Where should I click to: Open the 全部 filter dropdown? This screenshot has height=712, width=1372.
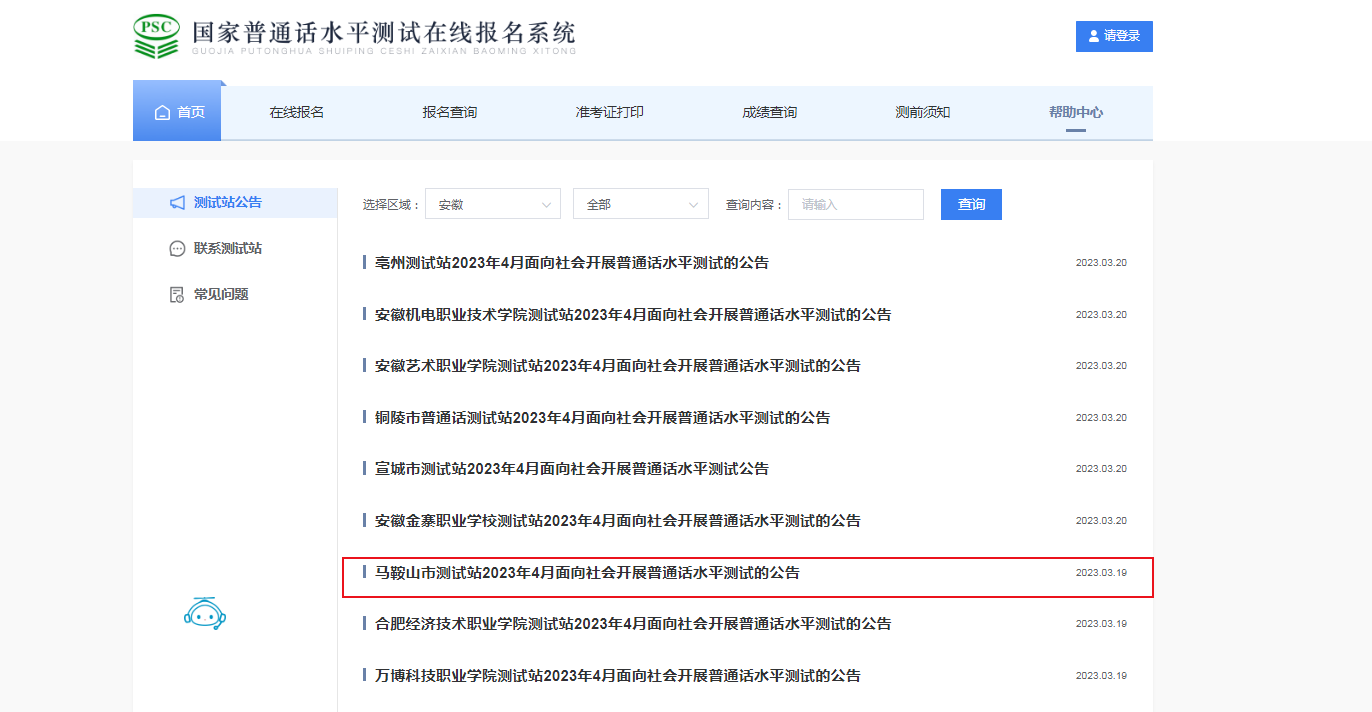pyautogui.click(x=640, y=204)
